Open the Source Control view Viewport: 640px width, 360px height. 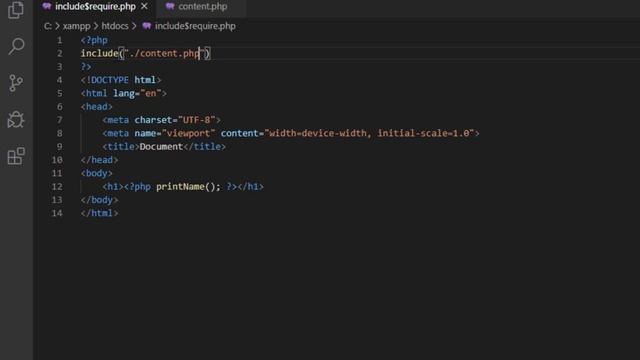pyautogui.click(x=16, y=83)
